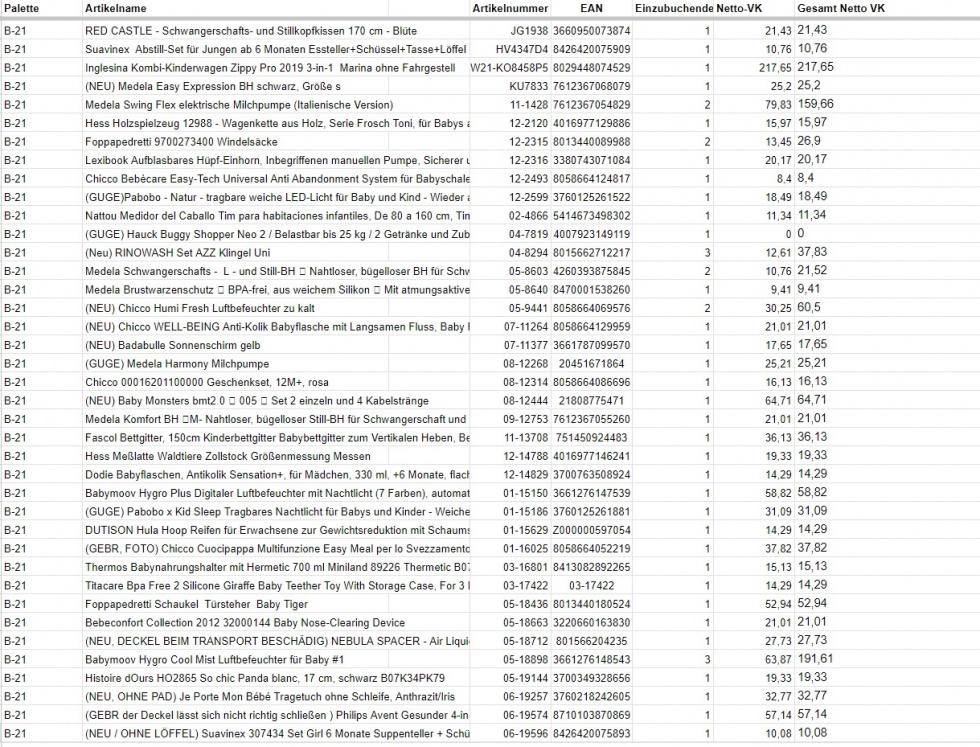The width and height of the screenshot is (980, 747).
Task: Click the "Einzubuchende" column header
Action: pyautogui.click(x=674, y=8)
